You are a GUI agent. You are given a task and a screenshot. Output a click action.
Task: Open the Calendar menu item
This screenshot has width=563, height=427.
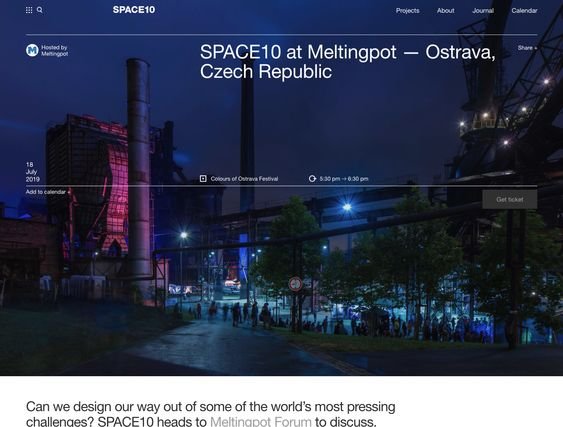524,11
